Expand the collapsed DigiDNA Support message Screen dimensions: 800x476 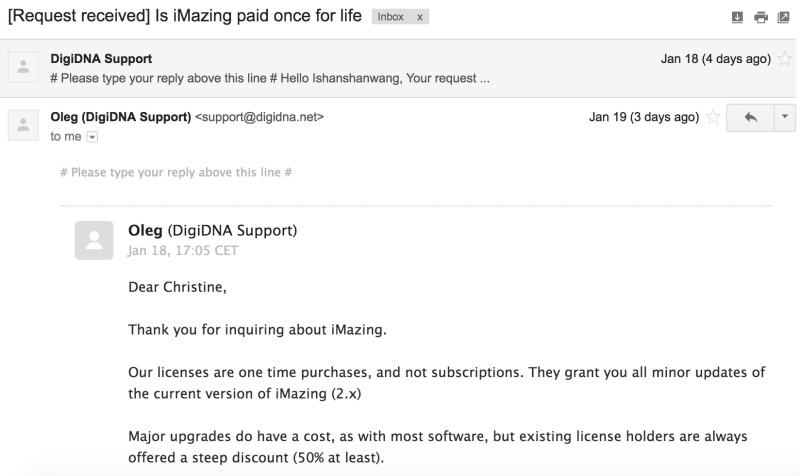[x=398, y=68]
